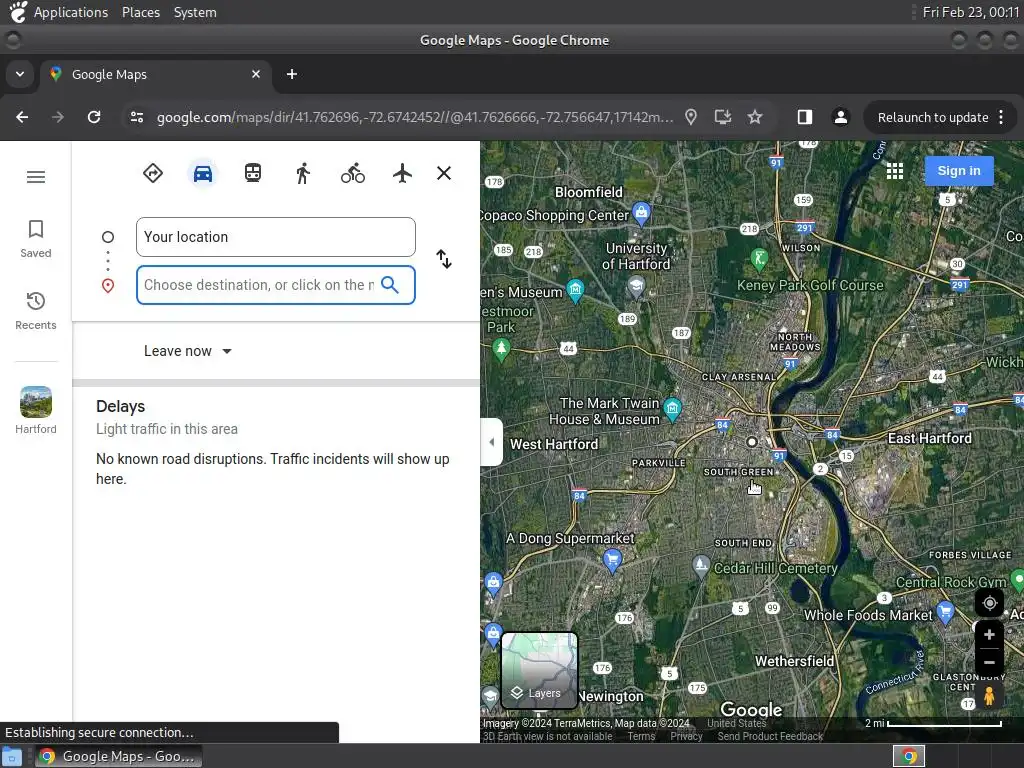Image resolution: width=1024 pixels, height=768 pixels.
Task: Bookmark this page with star
Action: 755,117
